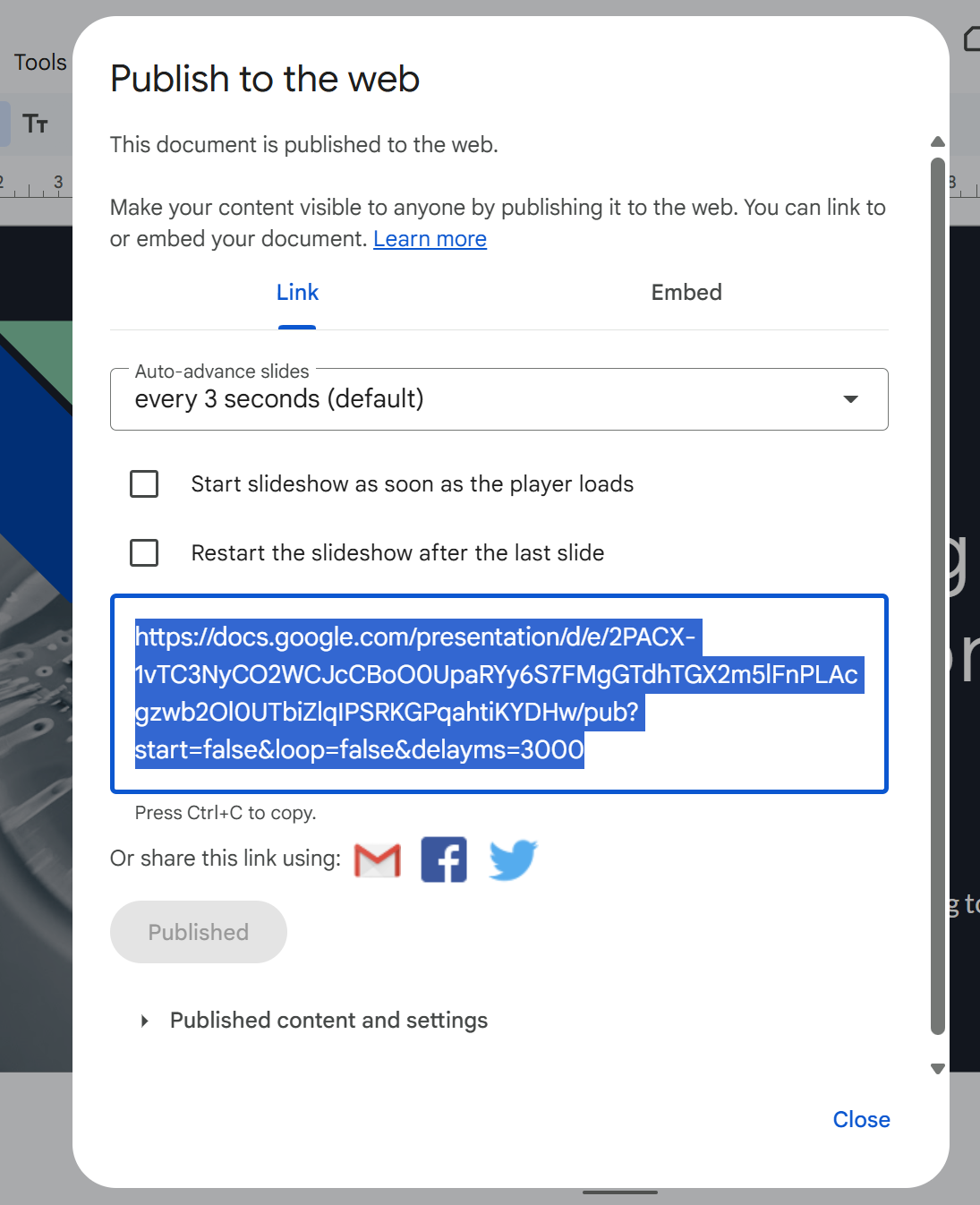
Task: Click the Learn more link
Action: coord(430,239)
